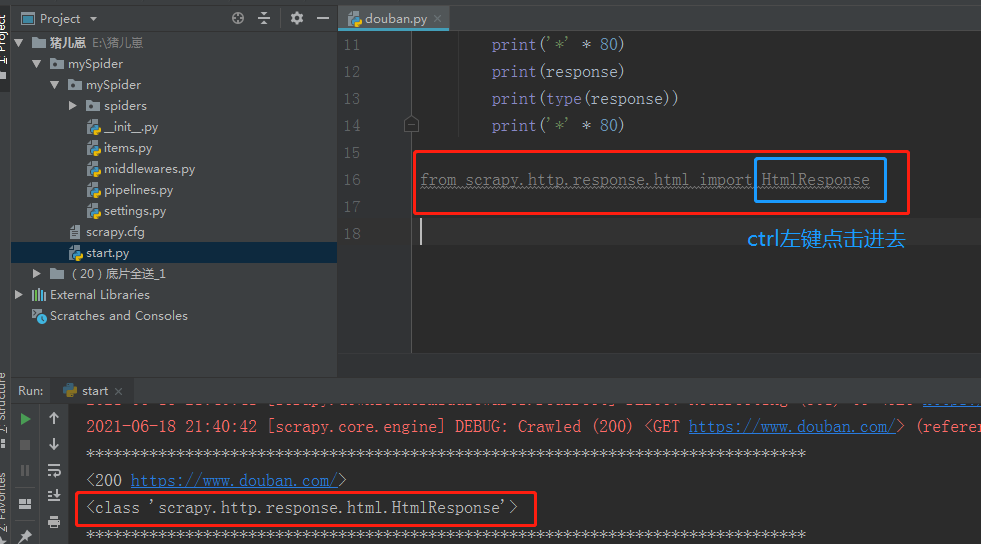The image size is (981, 544).
Task: Open Project panel settings gear
Action: coord(297,18)
